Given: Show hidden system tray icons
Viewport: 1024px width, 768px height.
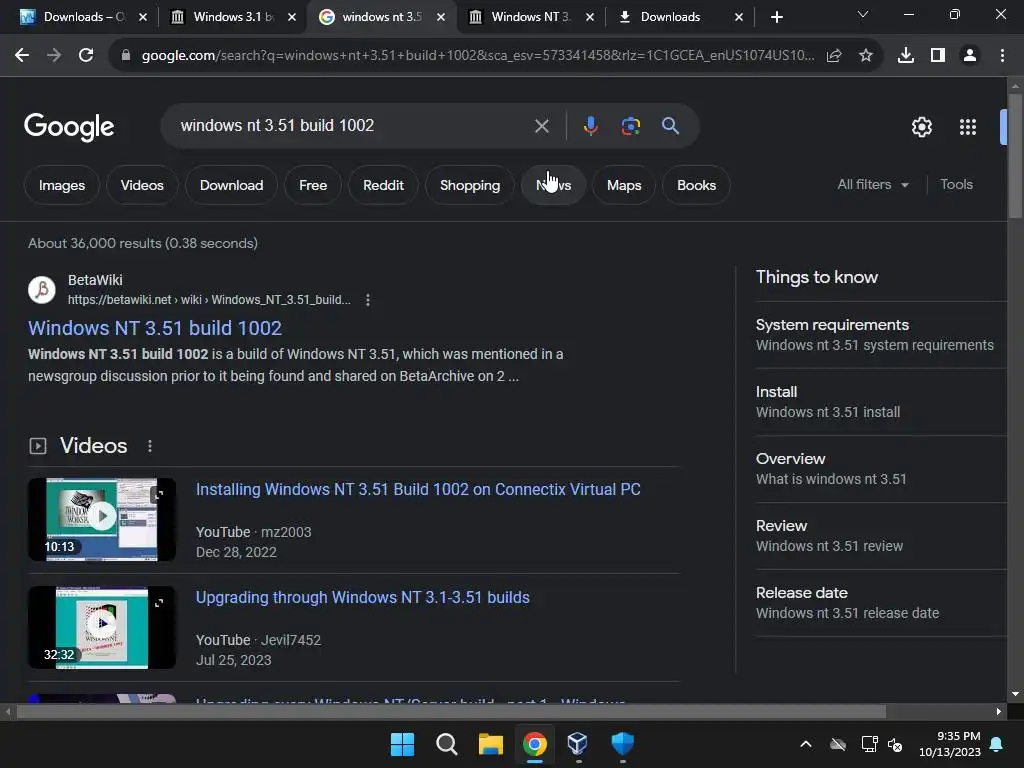Looking at the screenshot, I should coord(806,744).
